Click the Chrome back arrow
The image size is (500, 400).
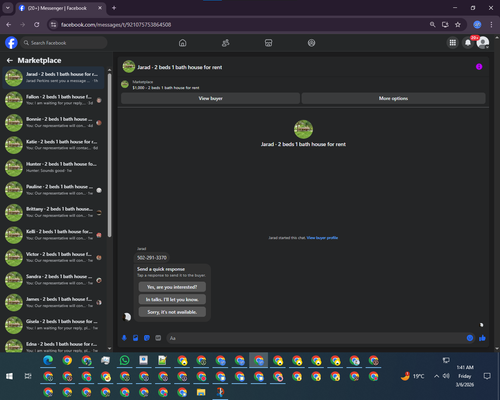[x=9, y=25]
